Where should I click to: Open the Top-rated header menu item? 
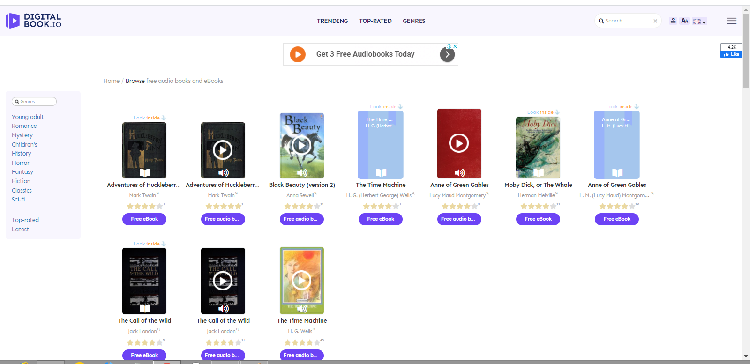[x=375, y=21]
